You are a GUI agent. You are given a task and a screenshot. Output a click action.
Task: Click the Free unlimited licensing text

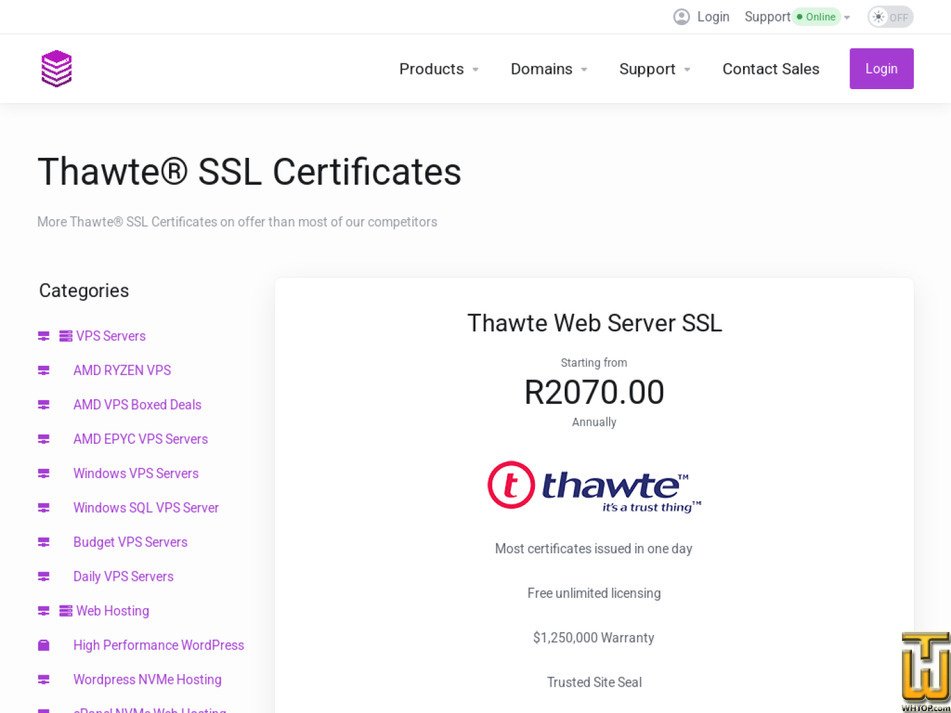click(x=594, y=593)
